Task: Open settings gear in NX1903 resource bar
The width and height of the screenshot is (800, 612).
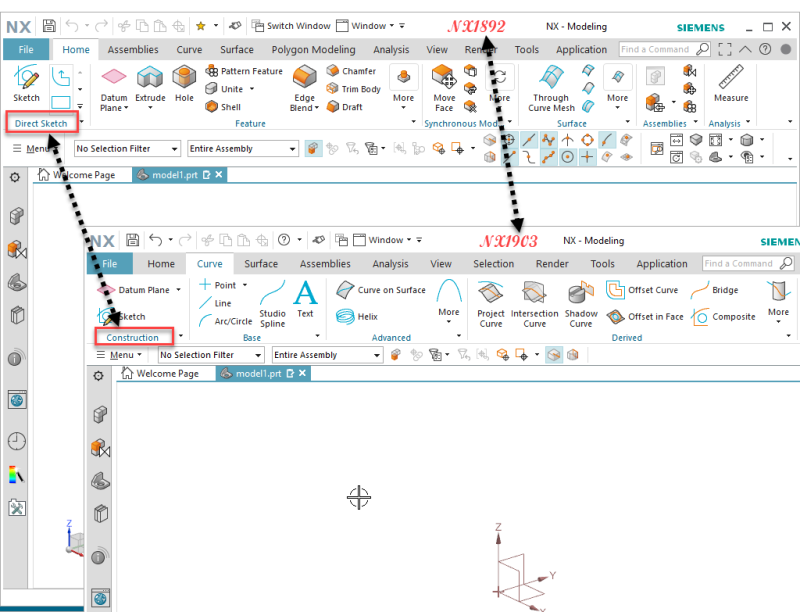Action: click(98, 376)
